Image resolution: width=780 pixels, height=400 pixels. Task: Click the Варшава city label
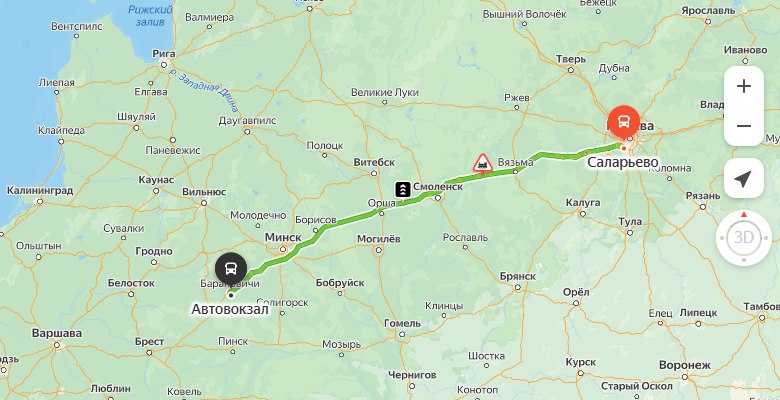tap(57, 333)
